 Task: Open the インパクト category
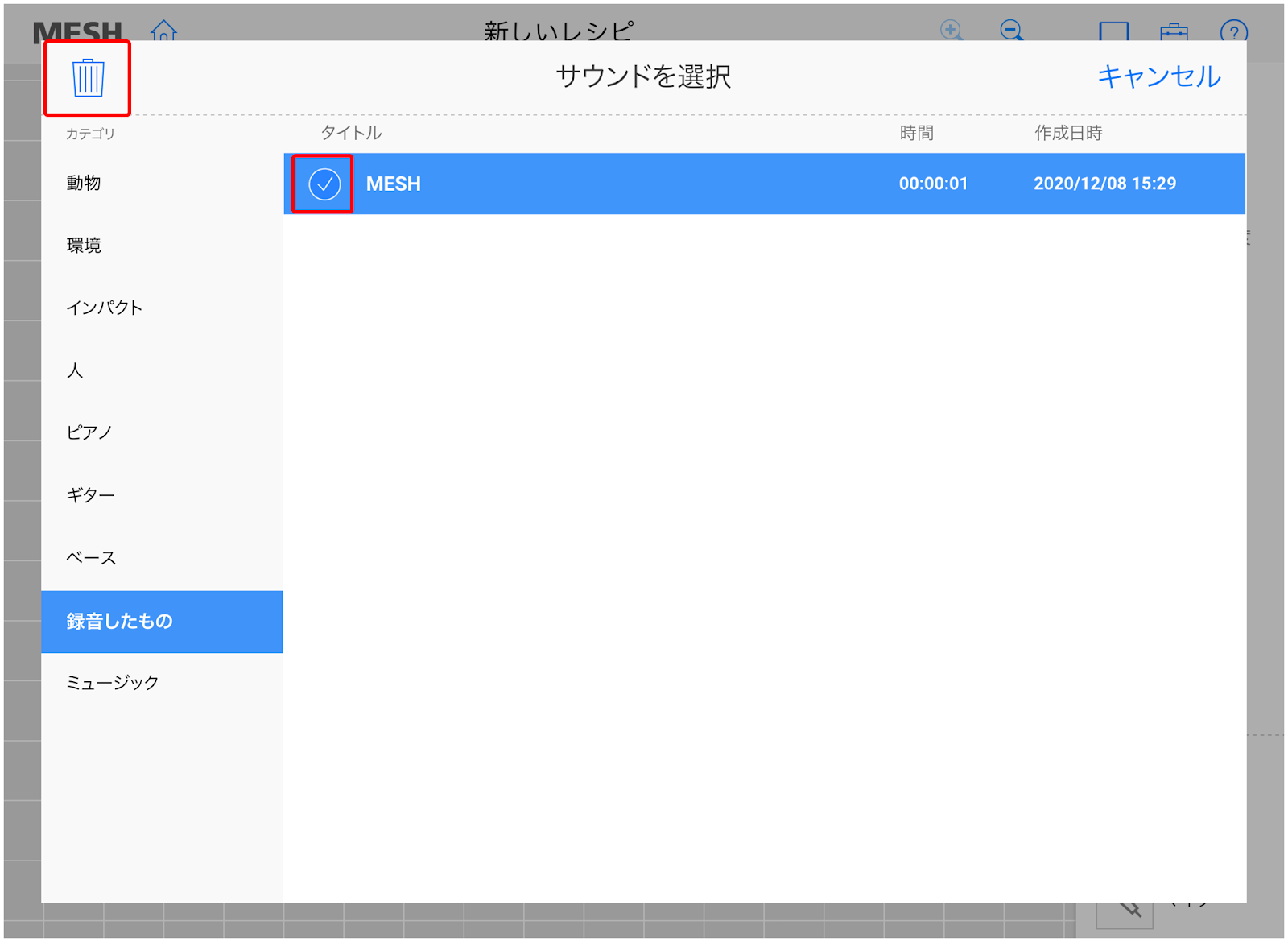161,308
